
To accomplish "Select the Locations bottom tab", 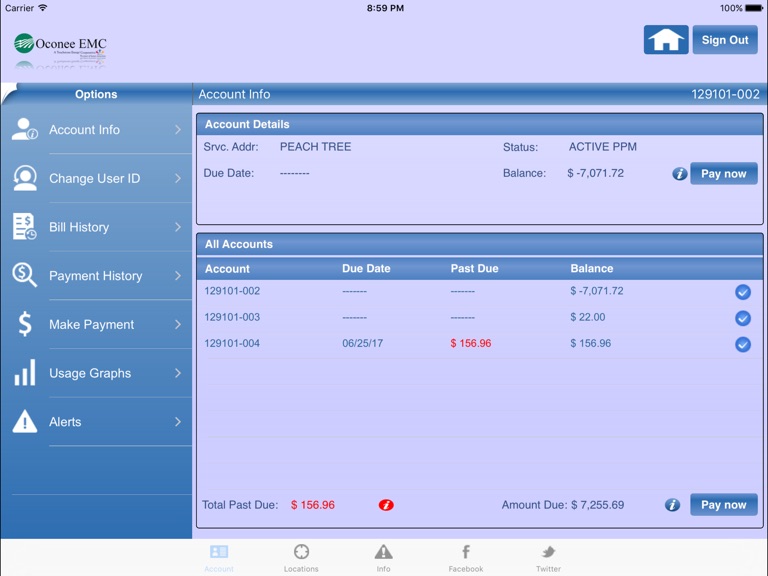I will coord(301,558).
